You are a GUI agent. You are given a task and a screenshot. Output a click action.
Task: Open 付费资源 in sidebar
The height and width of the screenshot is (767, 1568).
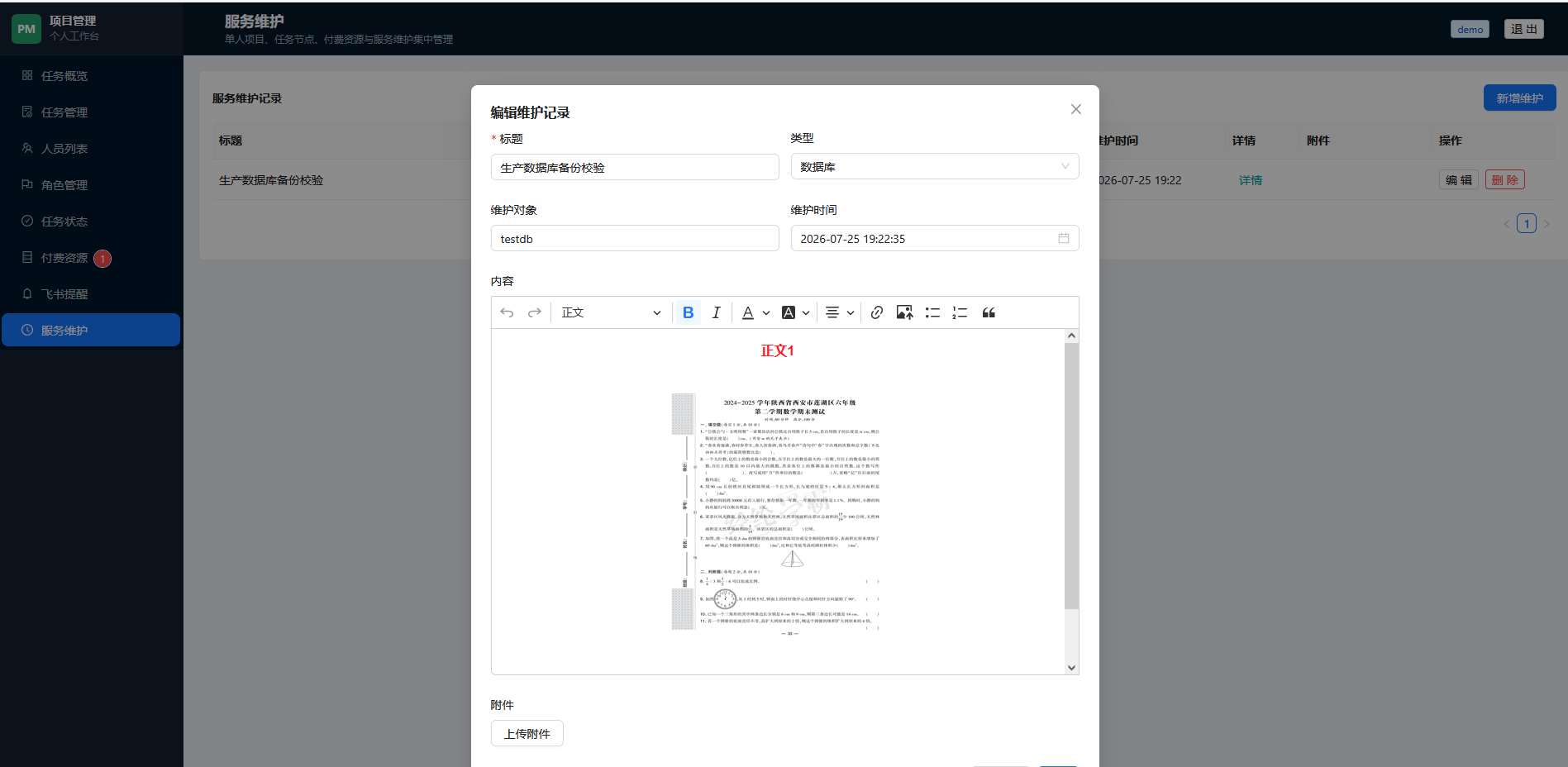[91, 258]
